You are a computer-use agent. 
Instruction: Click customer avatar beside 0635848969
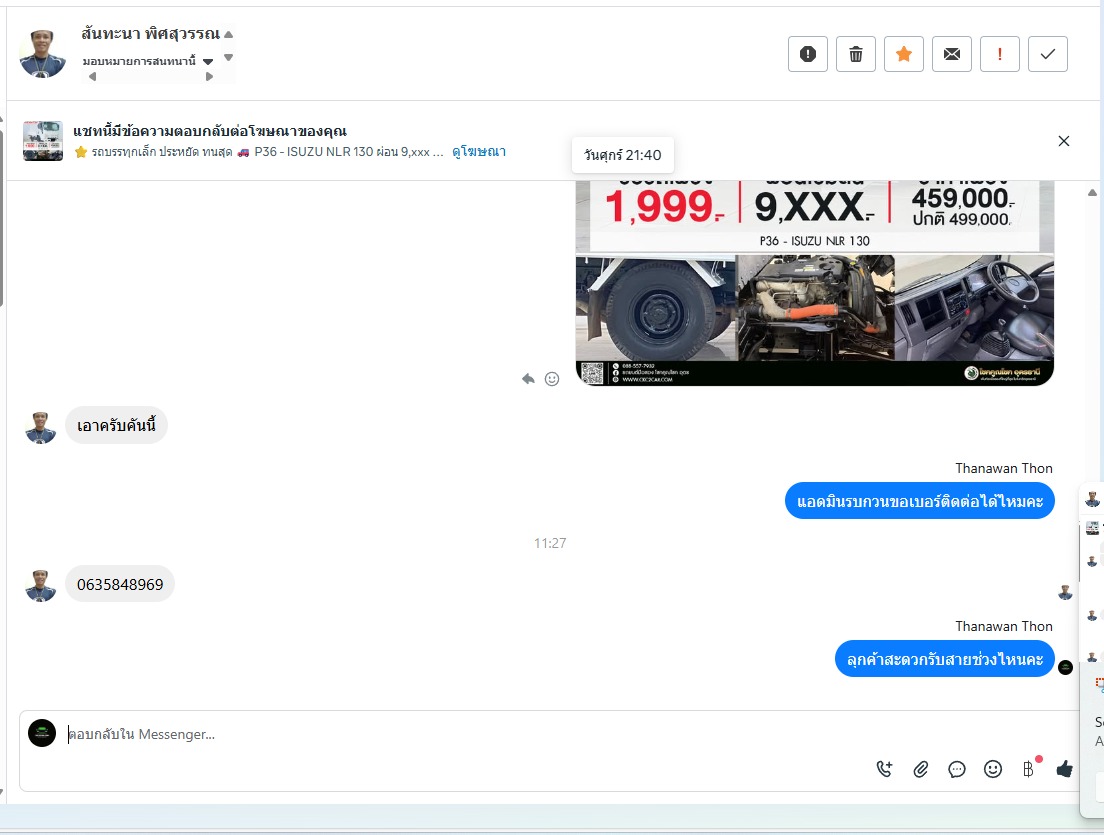[40, 586]
